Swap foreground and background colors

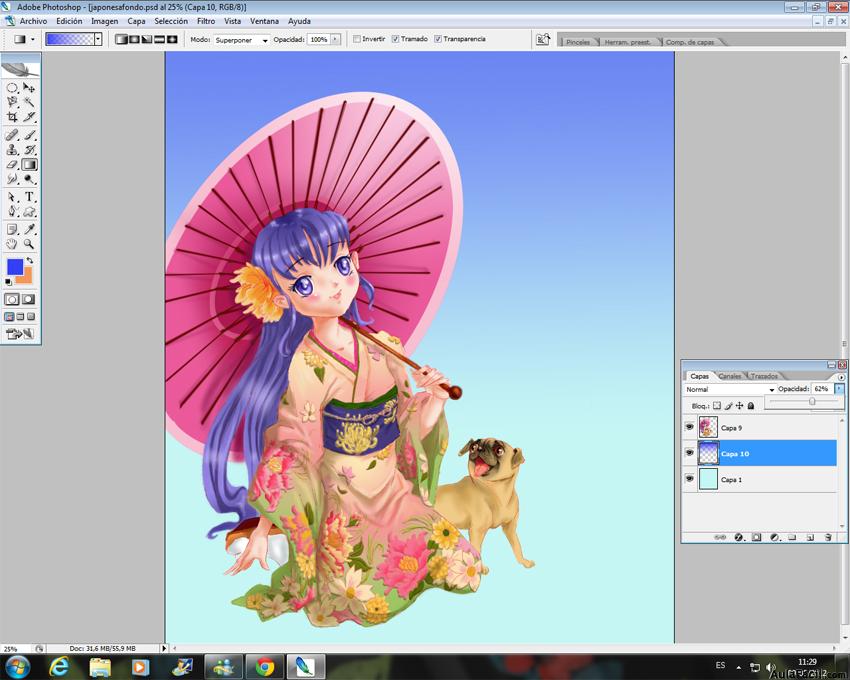(30, 261)
